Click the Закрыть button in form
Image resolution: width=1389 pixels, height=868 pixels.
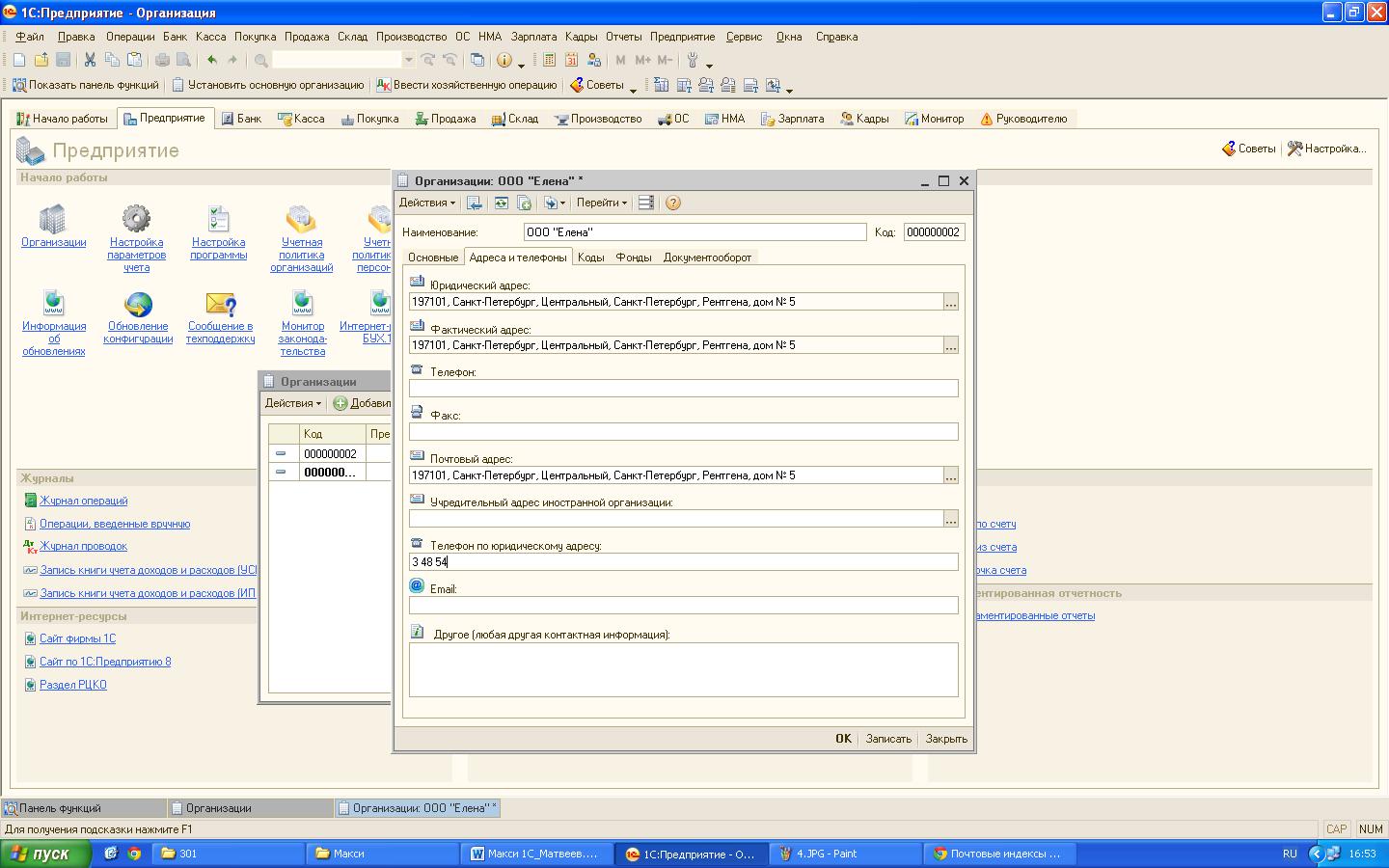(x=946, y=739)
